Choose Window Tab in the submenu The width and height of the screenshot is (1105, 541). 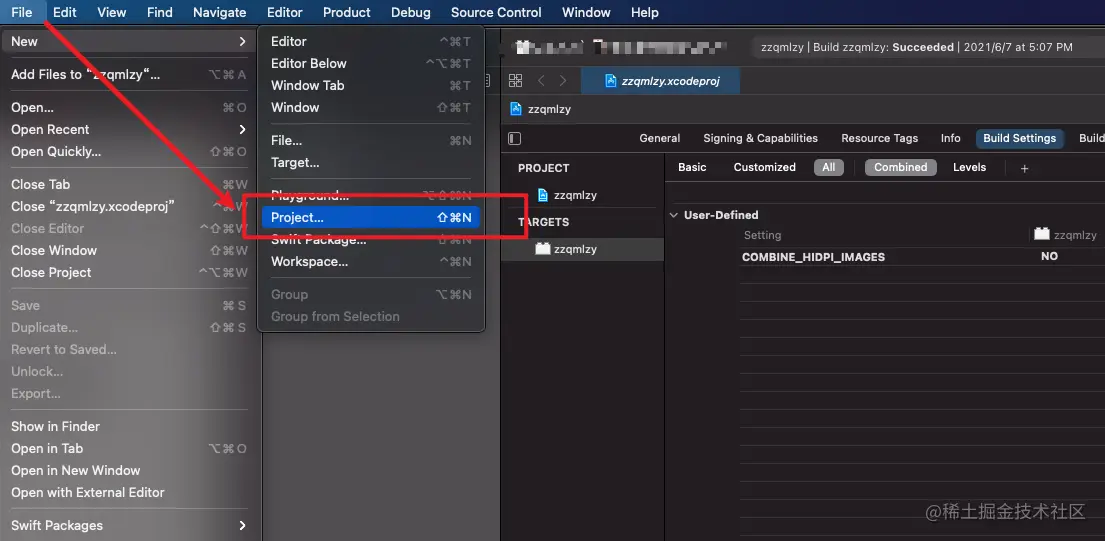click(x=371, y=85)
